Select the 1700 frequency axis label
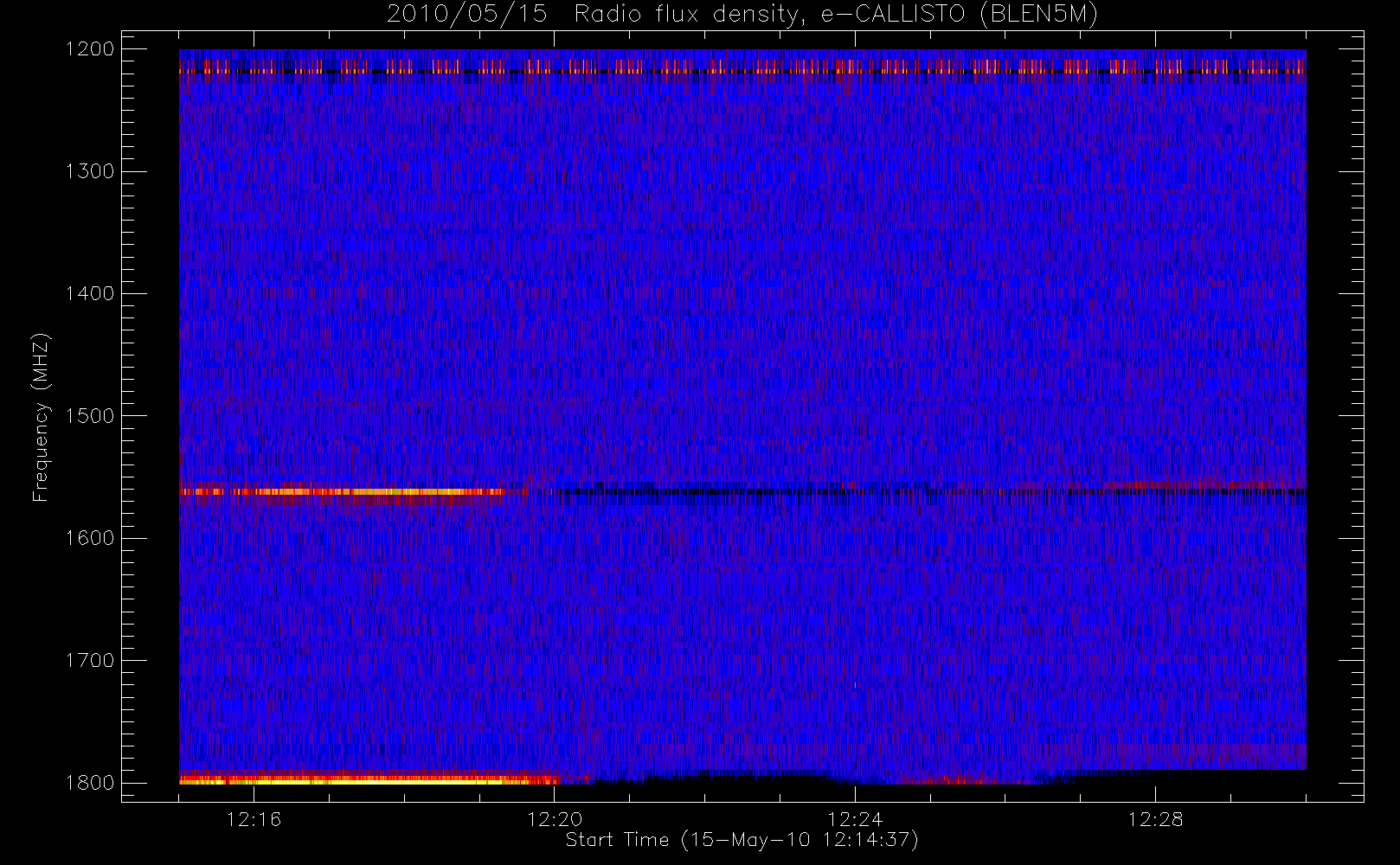Image resolution: width=1400 pixels, height=865 pixels. (90, 660)
